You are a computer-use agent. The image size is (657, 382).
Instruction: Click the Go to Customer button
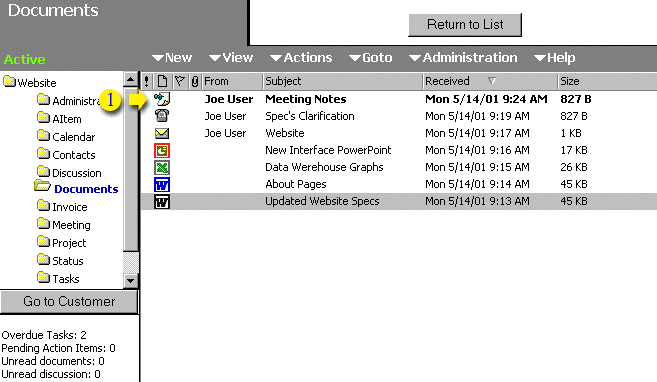tap(69, 302)
